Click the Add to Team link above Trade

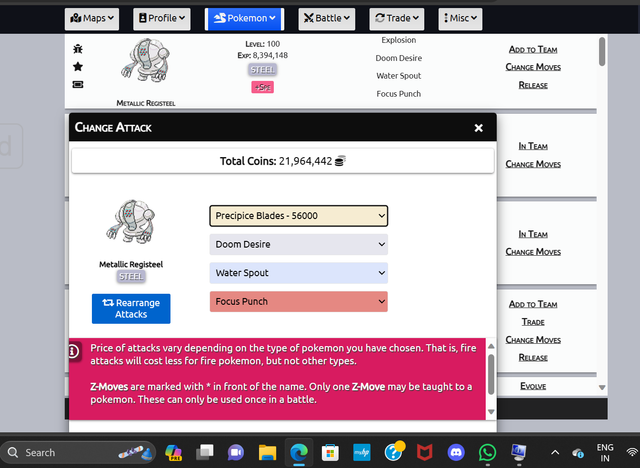[x=533, y=304]
